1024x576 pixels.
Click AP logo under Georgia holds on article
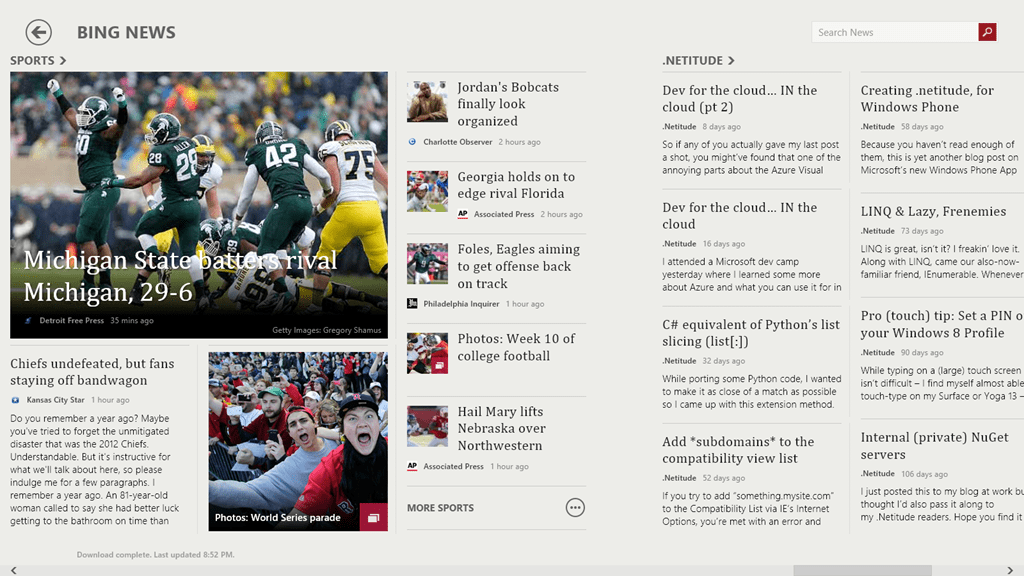pos(462,214)
